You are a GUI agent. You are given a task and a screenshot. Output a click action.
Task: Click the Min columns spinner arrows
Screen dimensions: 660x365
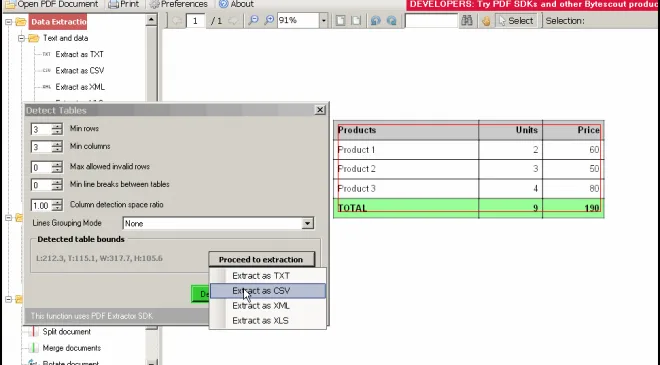point(57,147)
